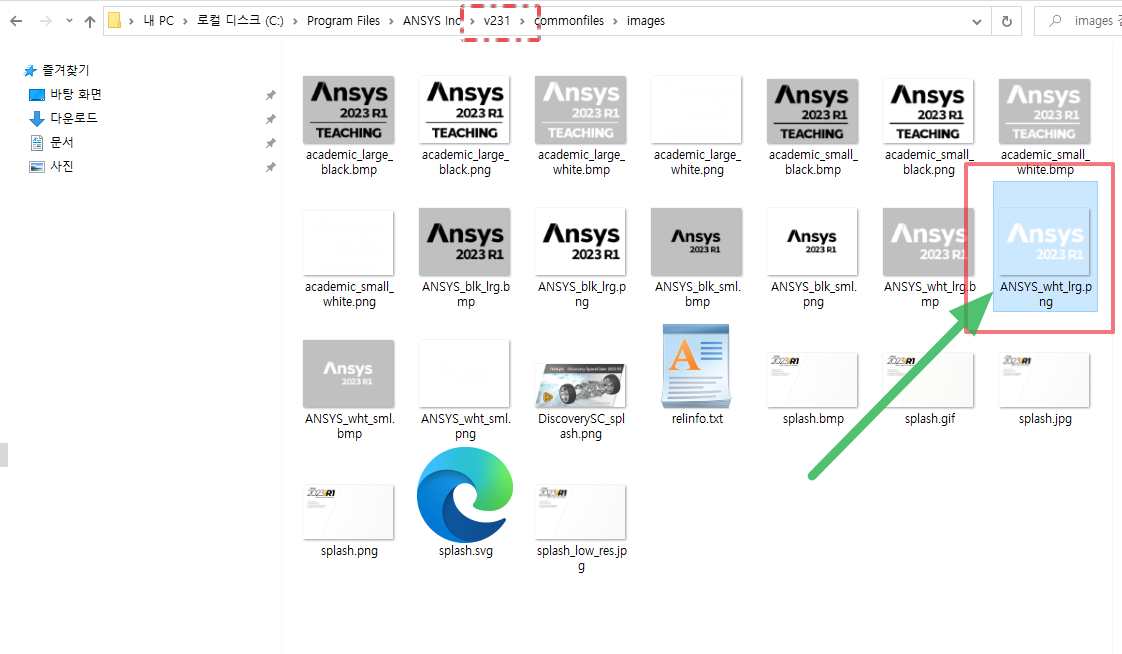Select ANSYS_wht_sml.bmp file
The image size is (1122, 654).
pos(348,390)
